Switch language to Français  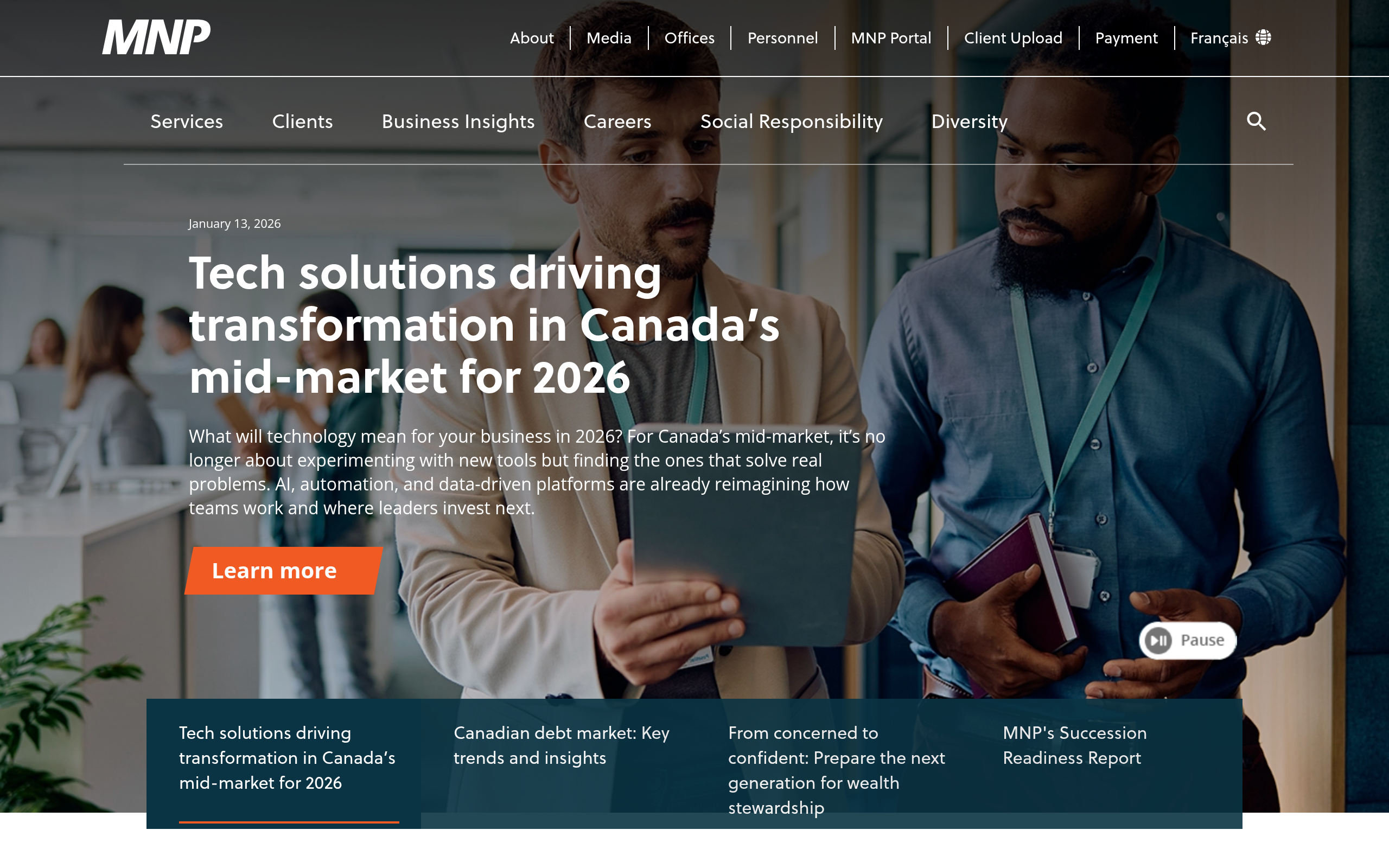(x=1219, y=38)
